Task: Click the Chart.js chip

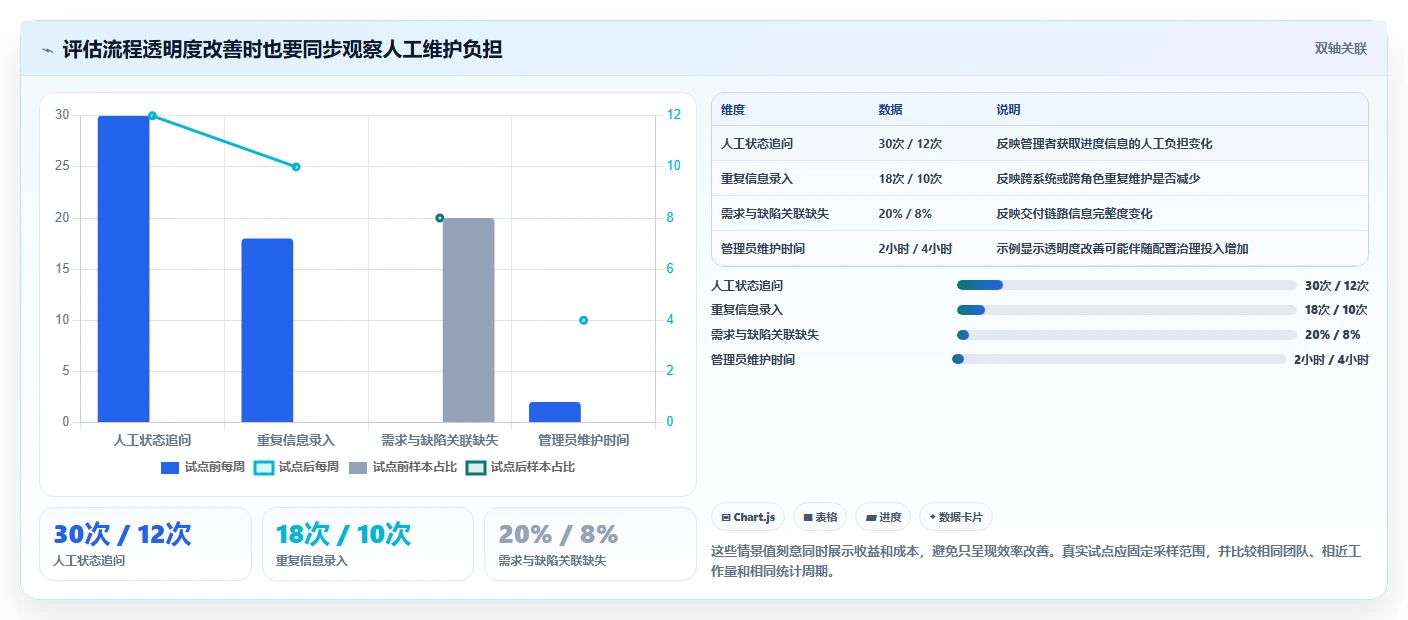Action: [748, 517]
